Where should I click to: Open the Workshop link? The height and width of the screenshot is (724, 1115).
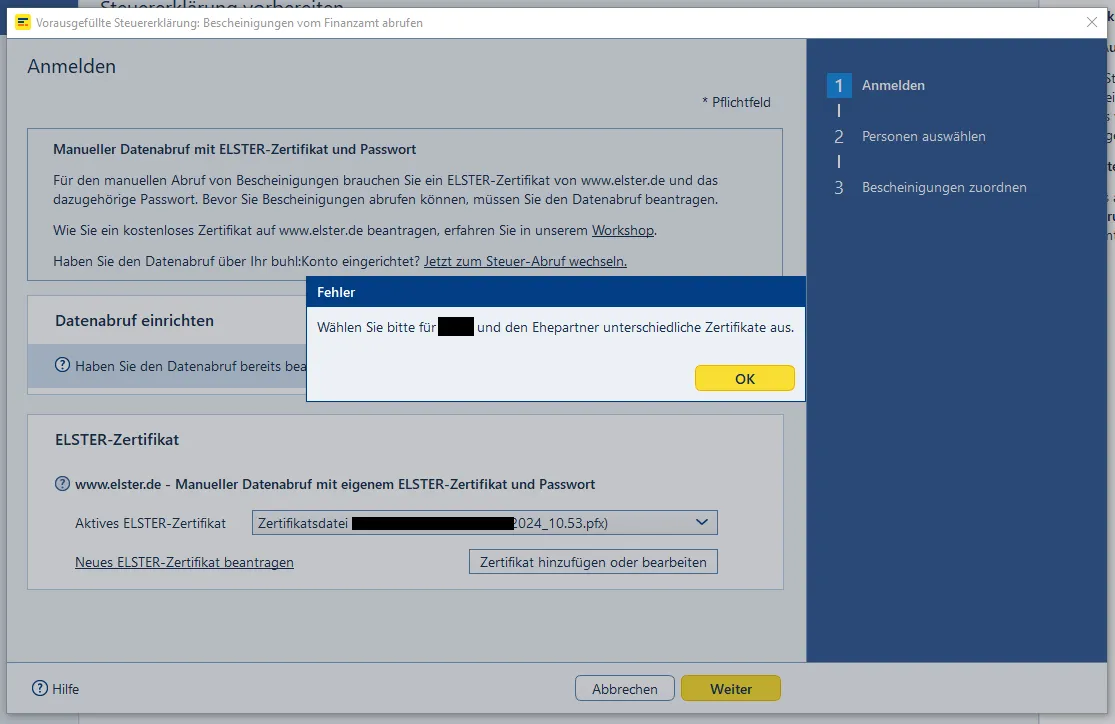[x=623, y=230]
